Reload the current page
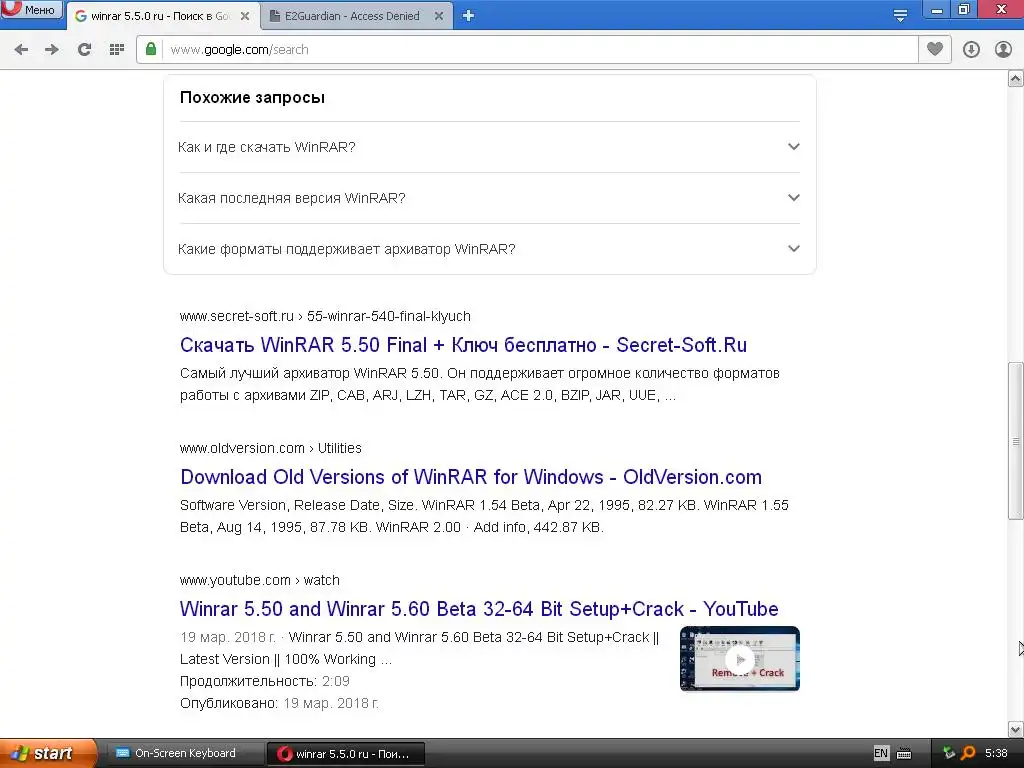Screen dimensions: 1024x768 tap(84, 50)
